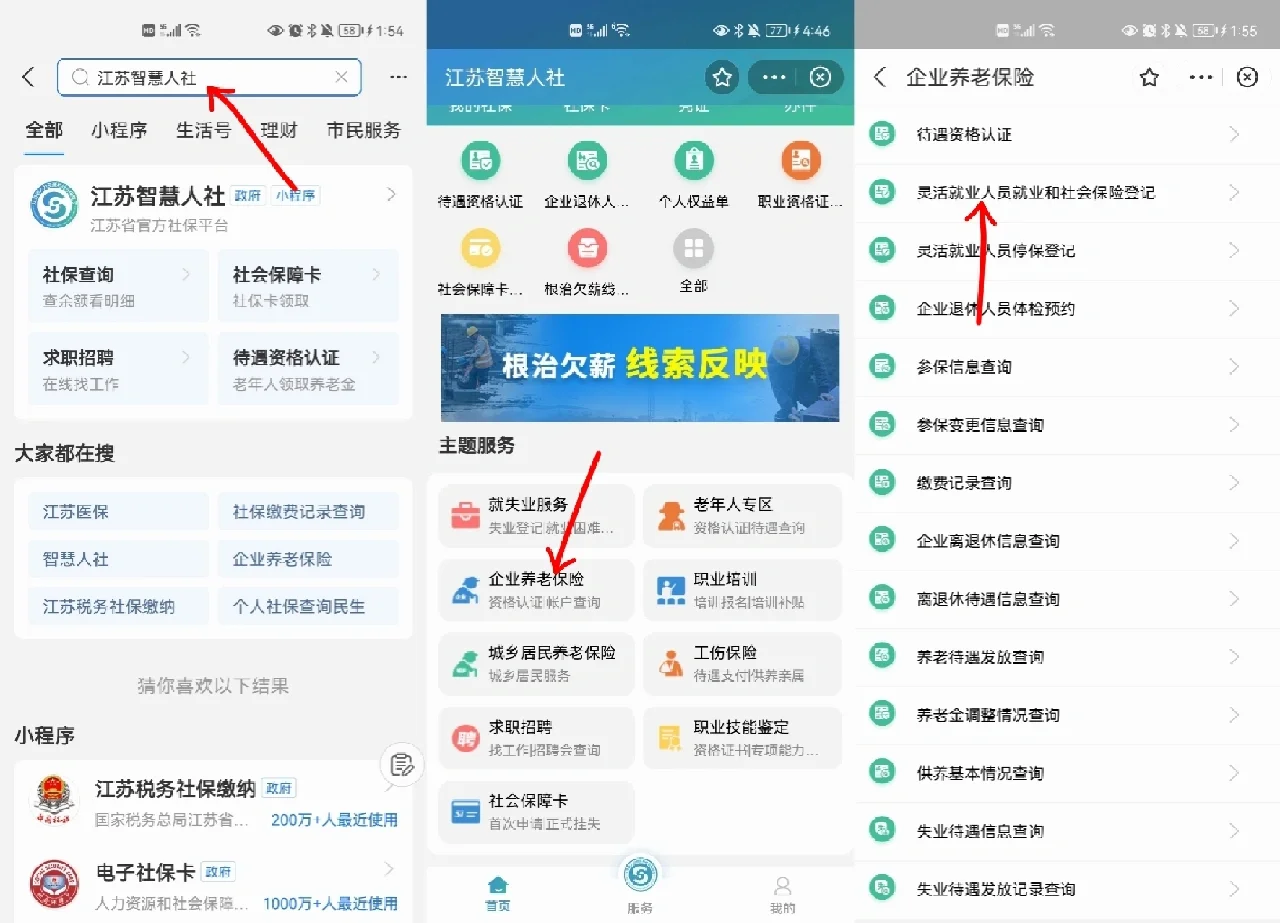1280x923 pixels.
Task: Search the suggested term 个人社保查询民生
Action: (308, 606)
